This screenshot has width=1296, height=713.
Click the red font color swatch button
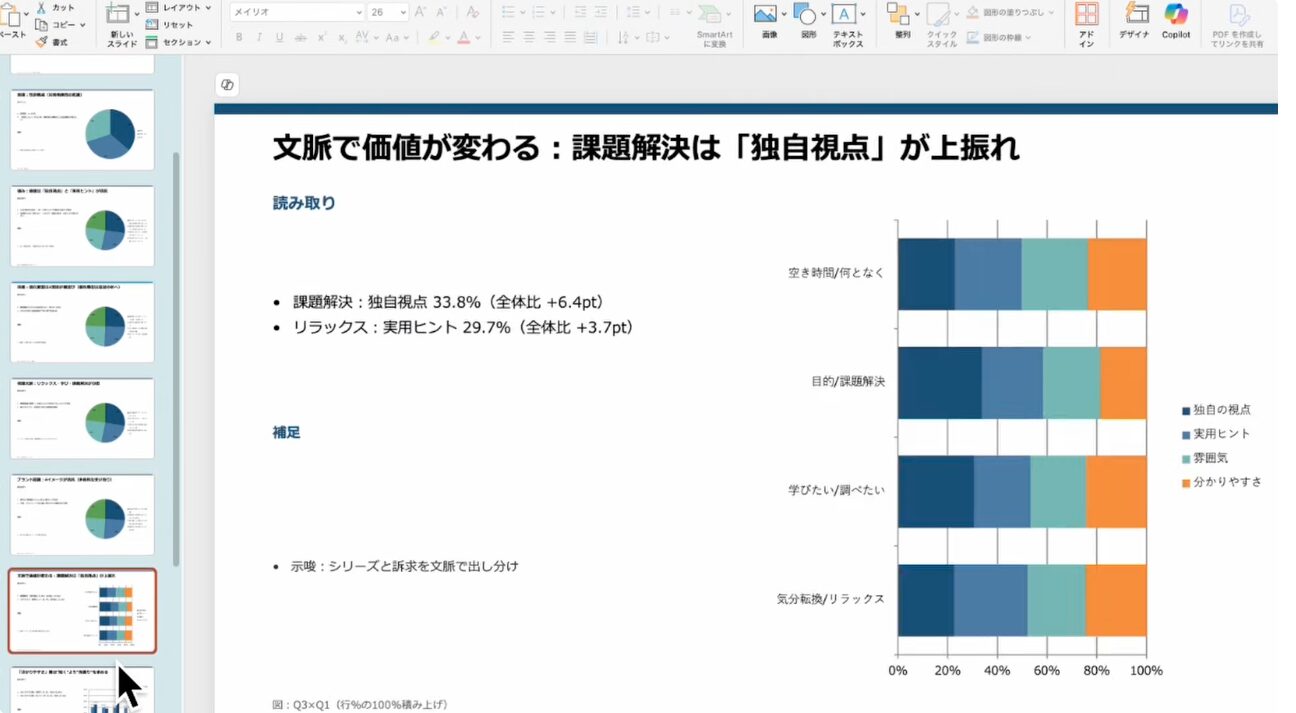[463, 37]
